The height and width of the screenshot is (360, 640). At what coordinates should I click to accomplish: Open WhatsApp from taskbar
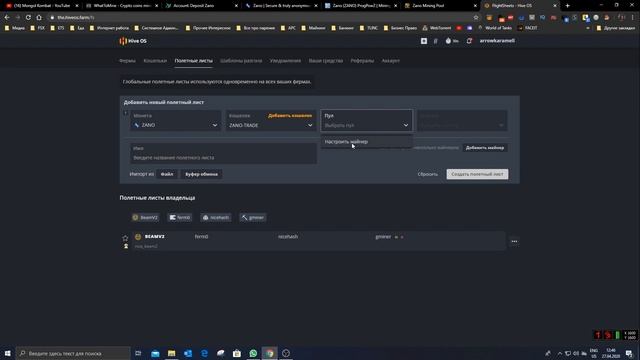point(253,353)
